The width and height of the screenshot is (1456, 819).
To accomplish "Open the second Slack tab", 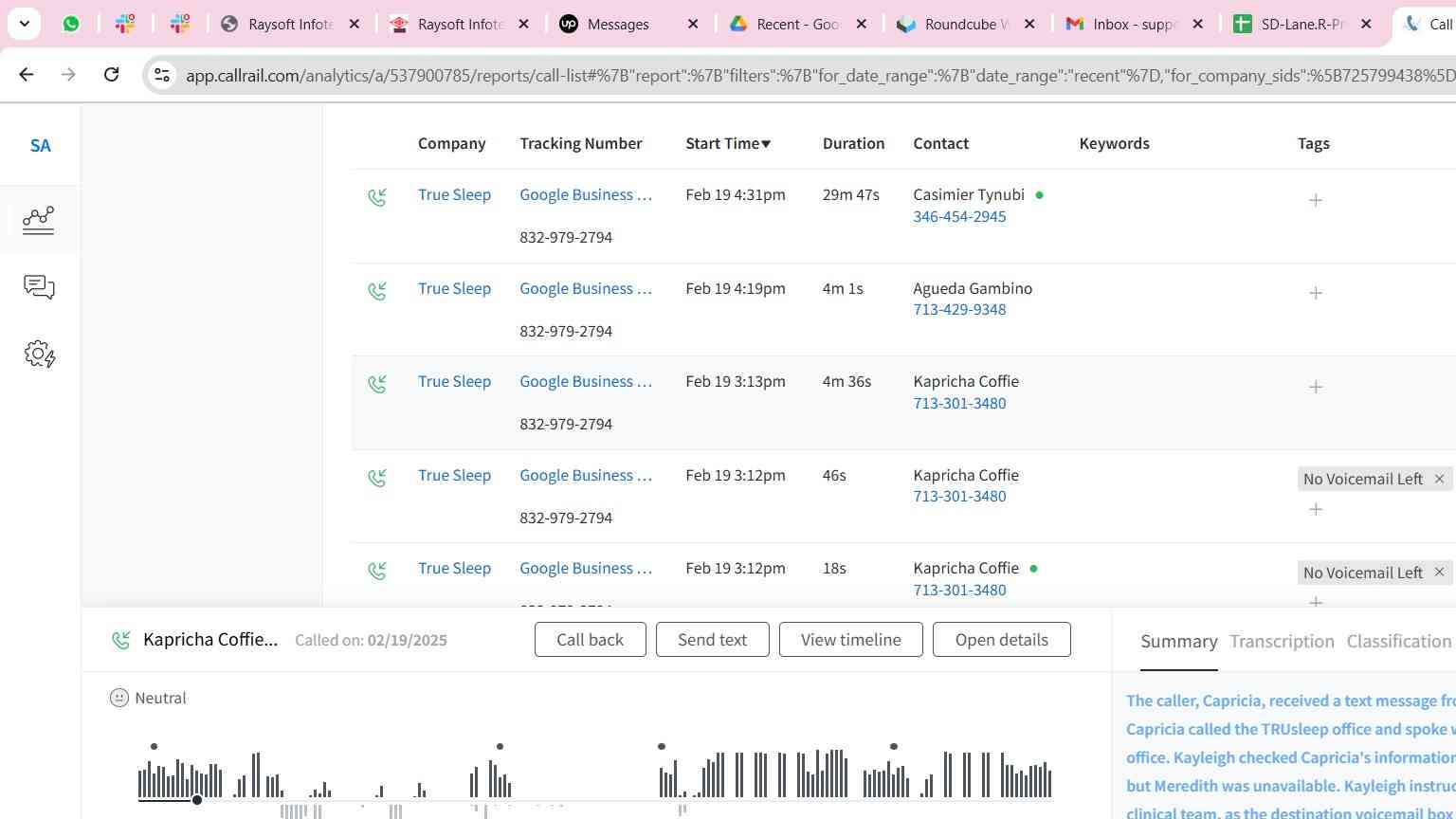I will (179, 24).
